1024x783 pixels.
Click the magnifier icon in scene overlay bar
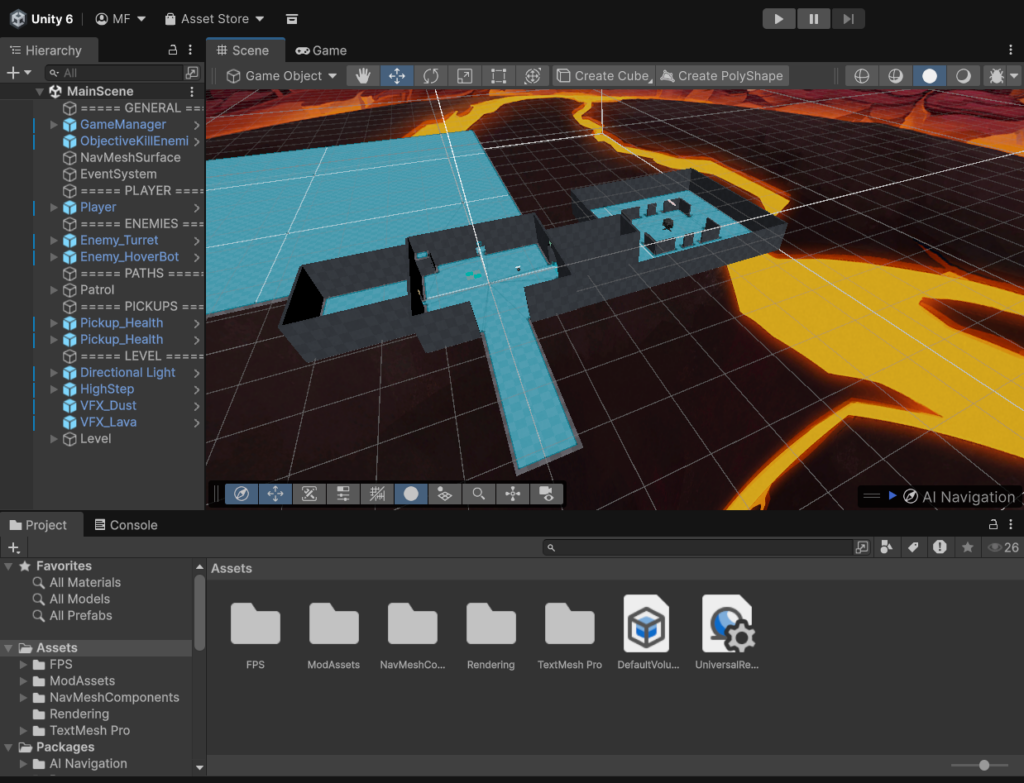479,494
